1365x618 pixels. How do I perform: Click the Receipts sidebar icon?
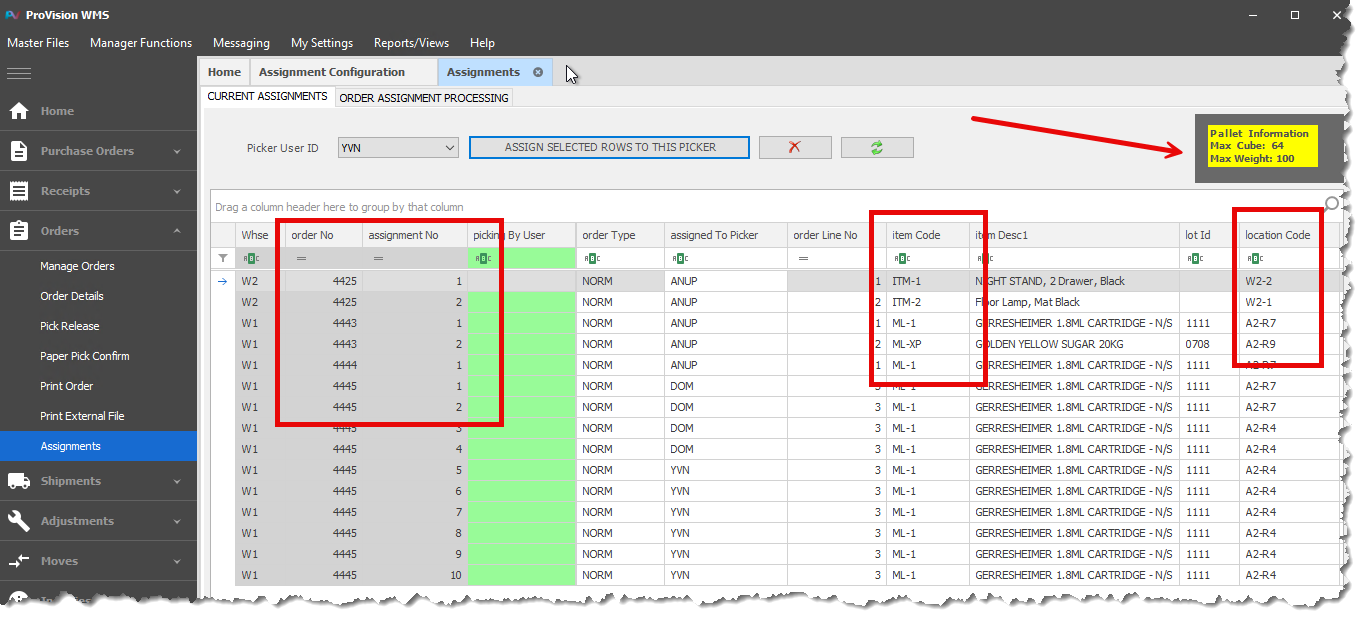tap(19, 191)
